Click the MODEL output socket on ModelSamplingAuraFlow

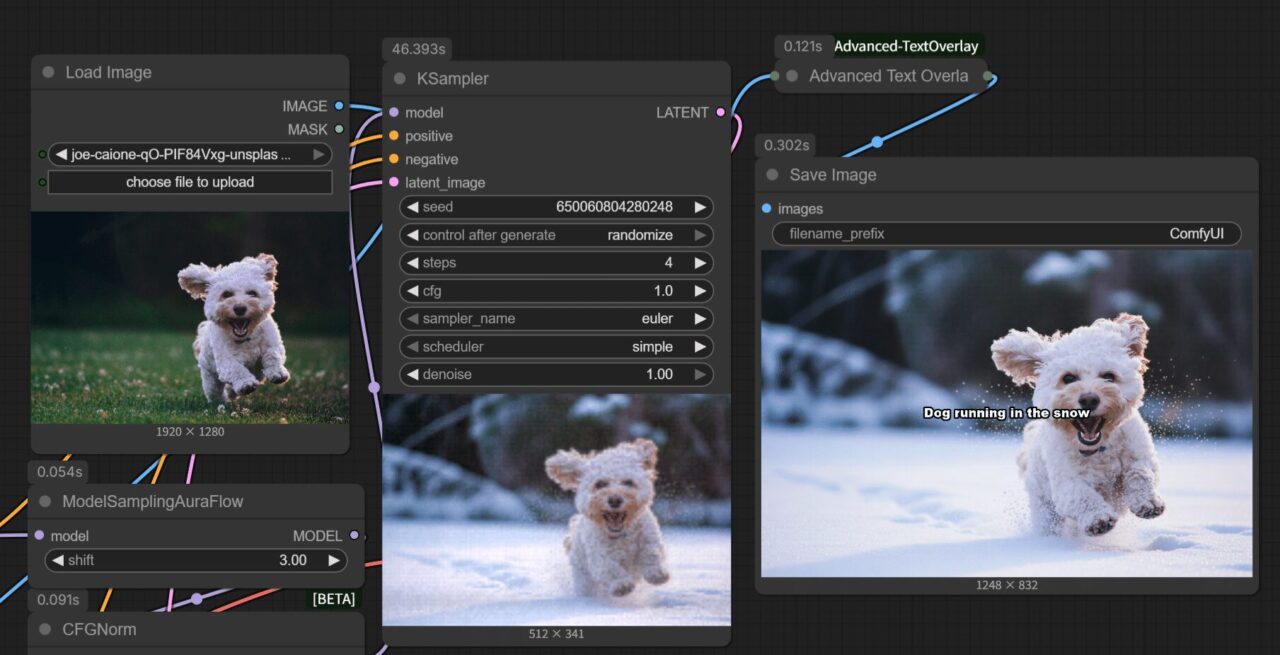354,536
